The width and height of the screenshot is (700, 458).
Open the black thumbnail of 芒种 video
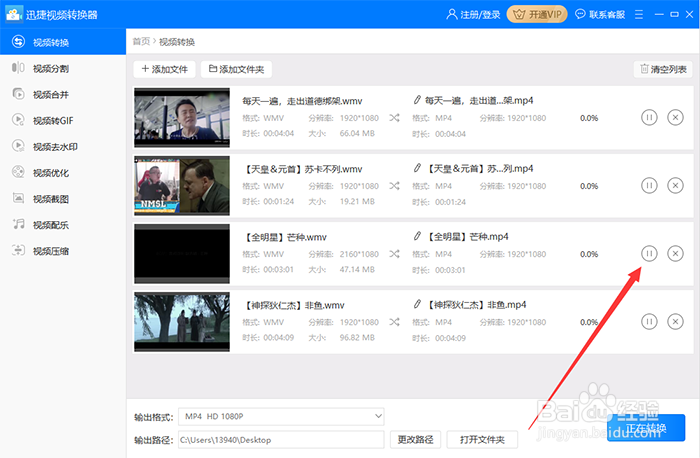182,254
